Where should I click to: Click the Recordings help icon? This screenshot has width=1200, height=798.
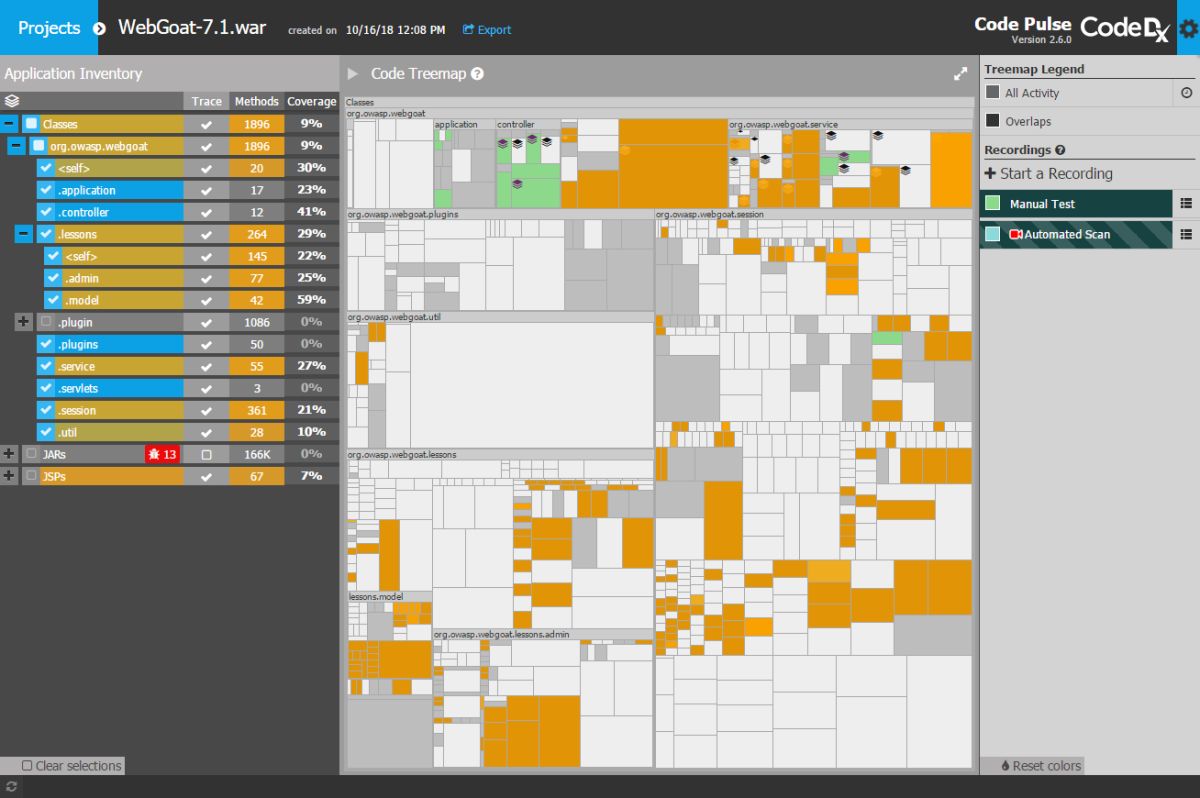tap(1060, 150)
